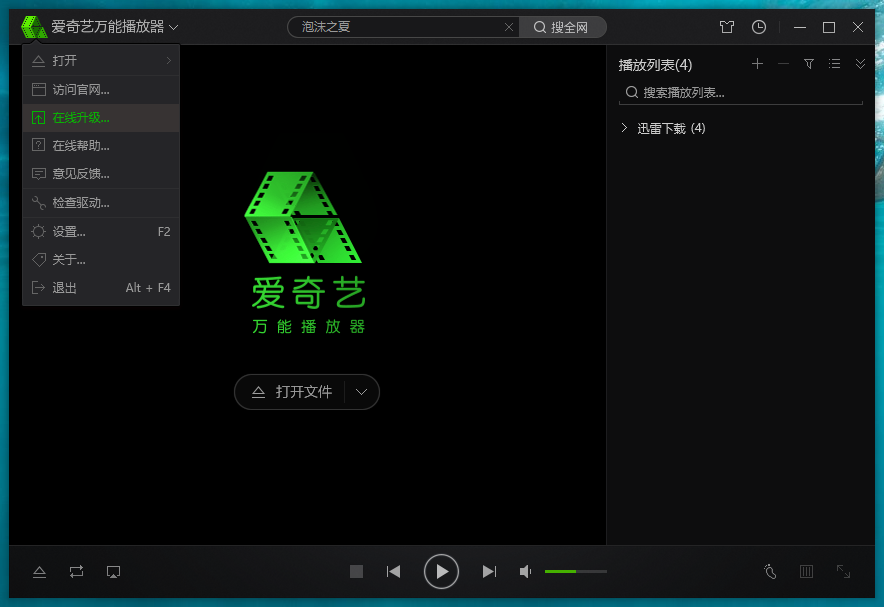Open 设置 from the menu
This screenshot has width=884, height=607.
pos(101,232)
